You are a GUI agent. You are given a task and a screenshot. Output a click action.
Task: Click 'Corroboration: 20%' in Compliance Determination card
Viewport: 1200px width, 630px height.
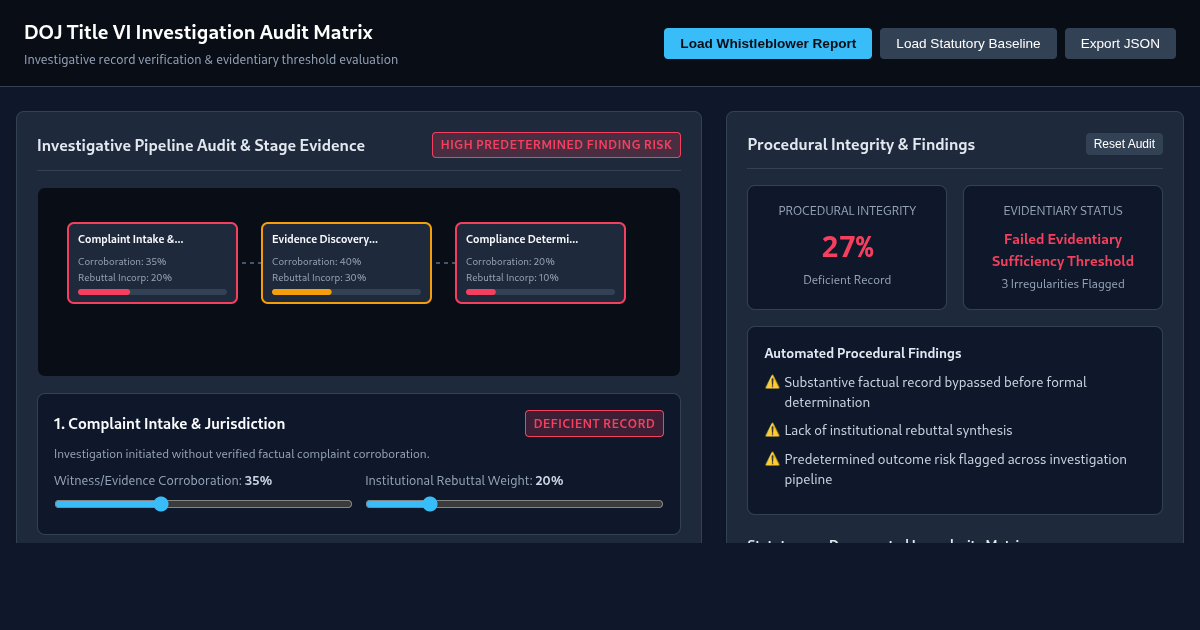click(x=510, y=262)
